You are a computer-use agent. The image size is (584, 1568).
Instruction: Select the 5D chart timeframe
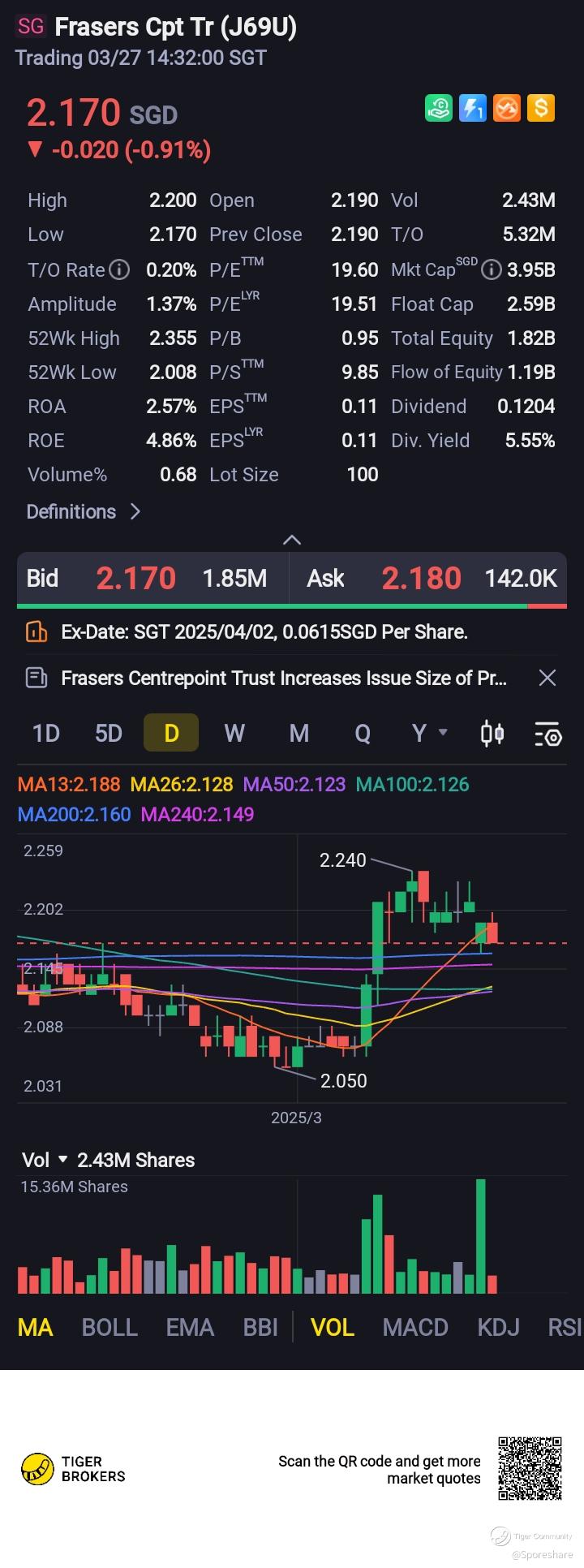109,734
